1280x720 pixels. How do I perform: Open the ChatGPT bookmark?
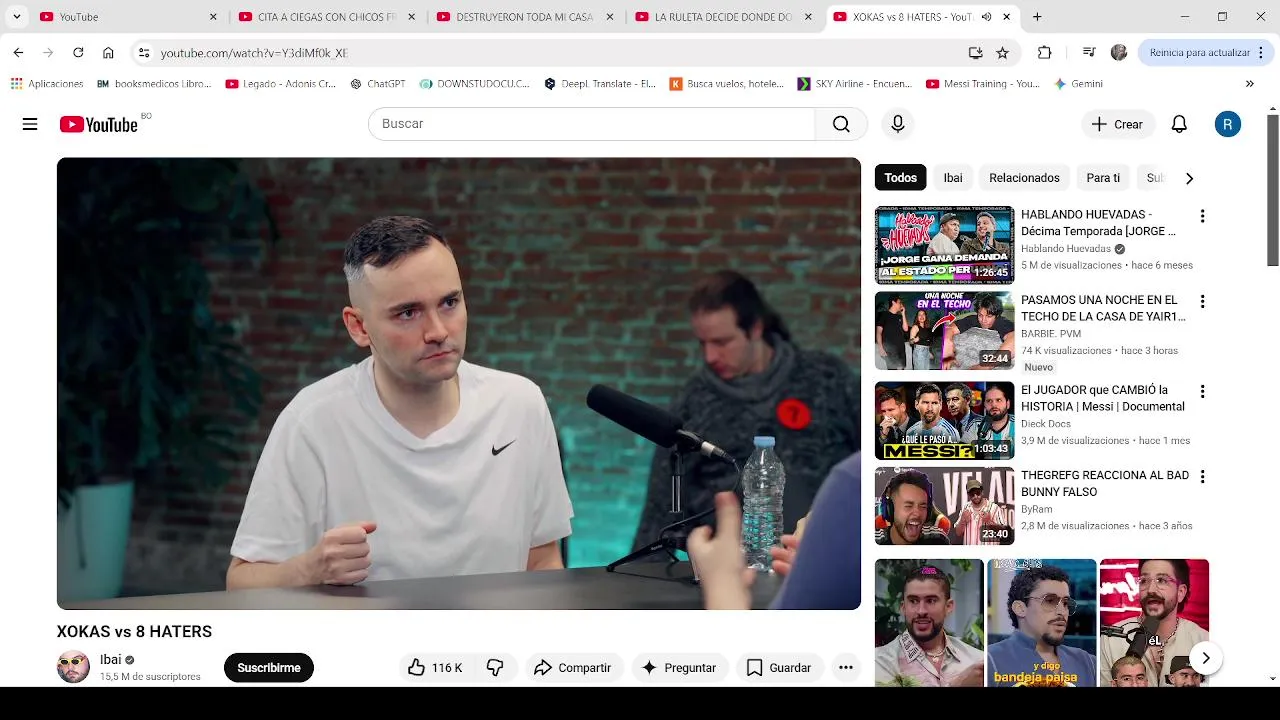point(377,84)
